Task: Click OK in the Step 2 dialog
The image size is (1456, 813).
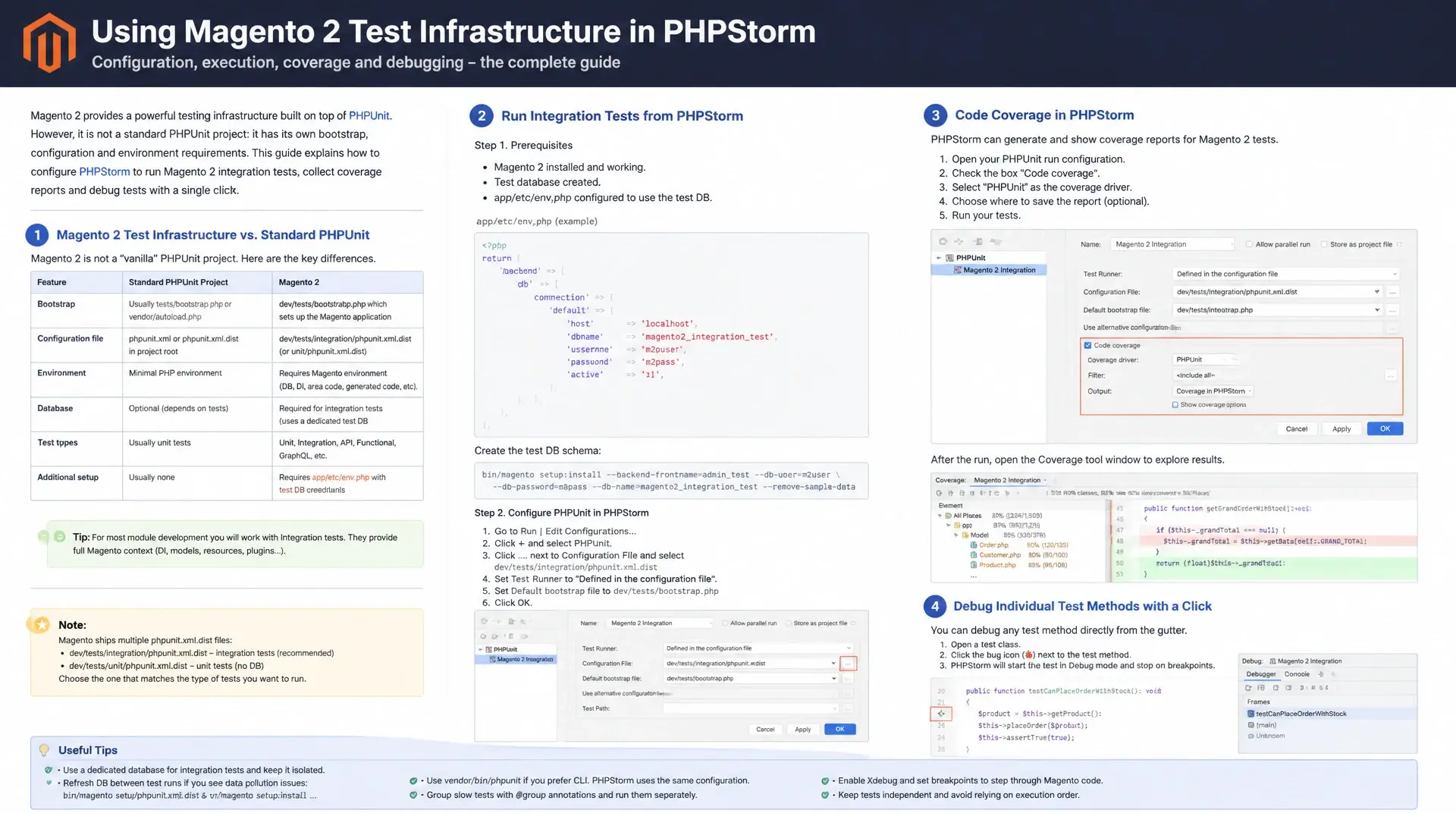Action: [839, 729]
